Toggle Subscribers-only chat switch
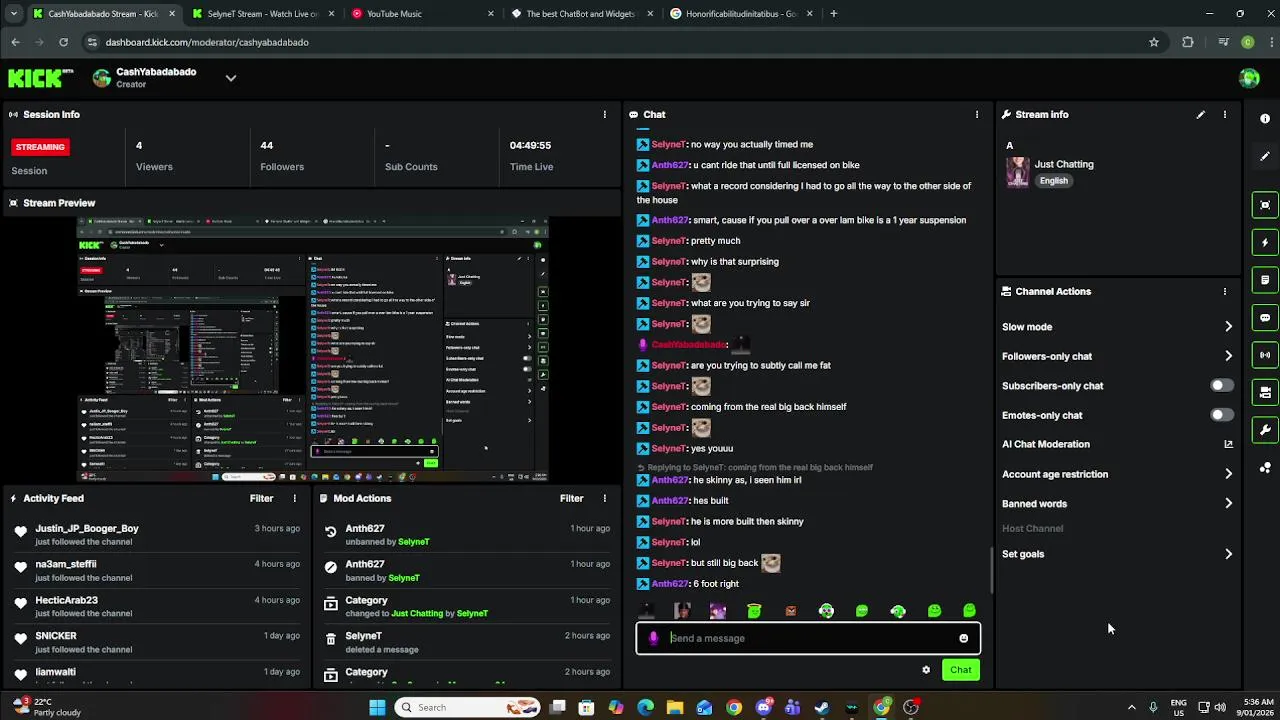The height and width of the screenshot is (720, 1280). (1221, 386)
